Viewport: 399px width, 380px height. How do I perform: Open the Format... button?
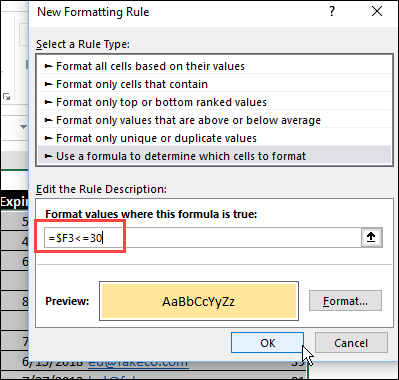click(345, 301)
